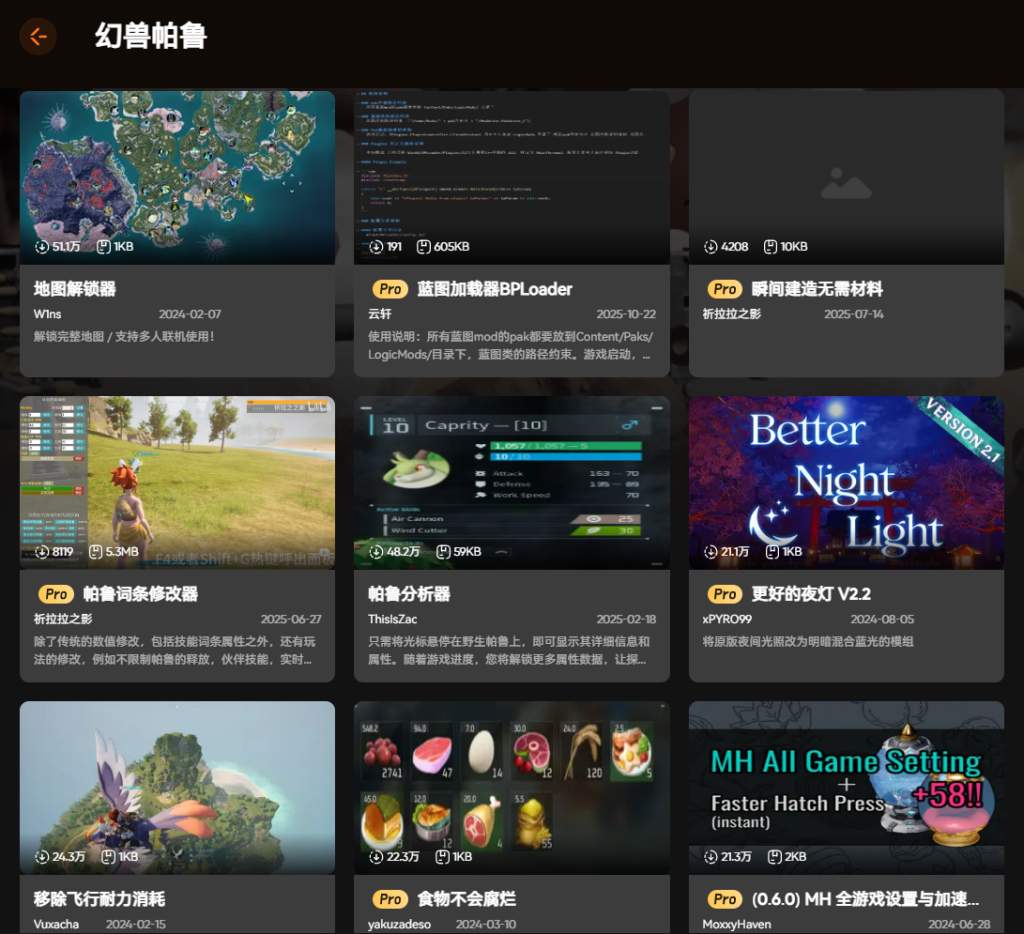
Task: Click the 幻兽帕鲁 page title
Action: (151, 37)
